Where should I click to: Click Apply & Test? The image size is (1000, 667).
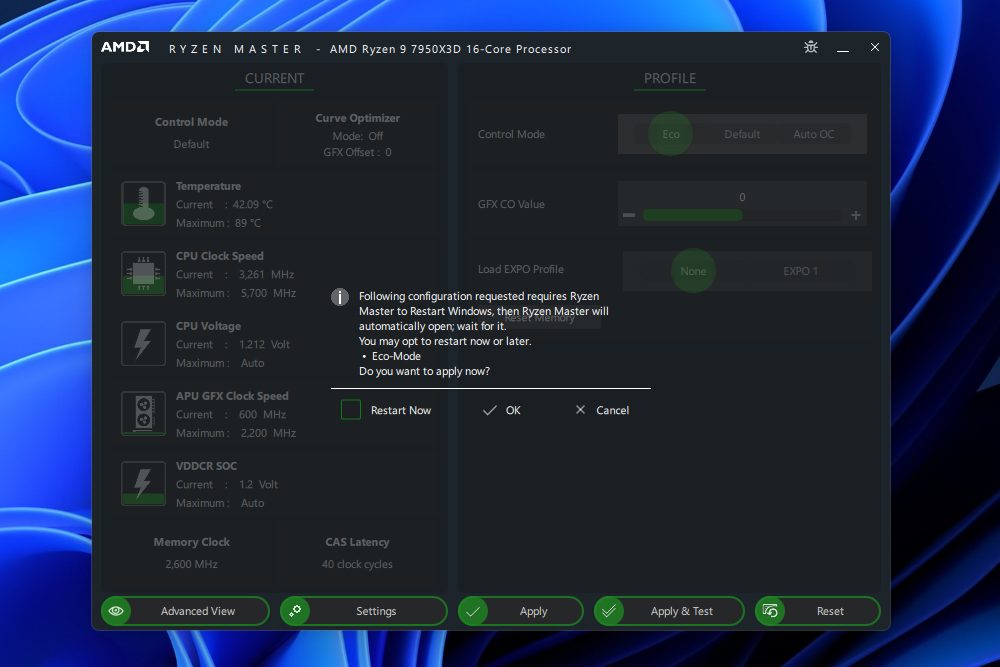(669, 611)
